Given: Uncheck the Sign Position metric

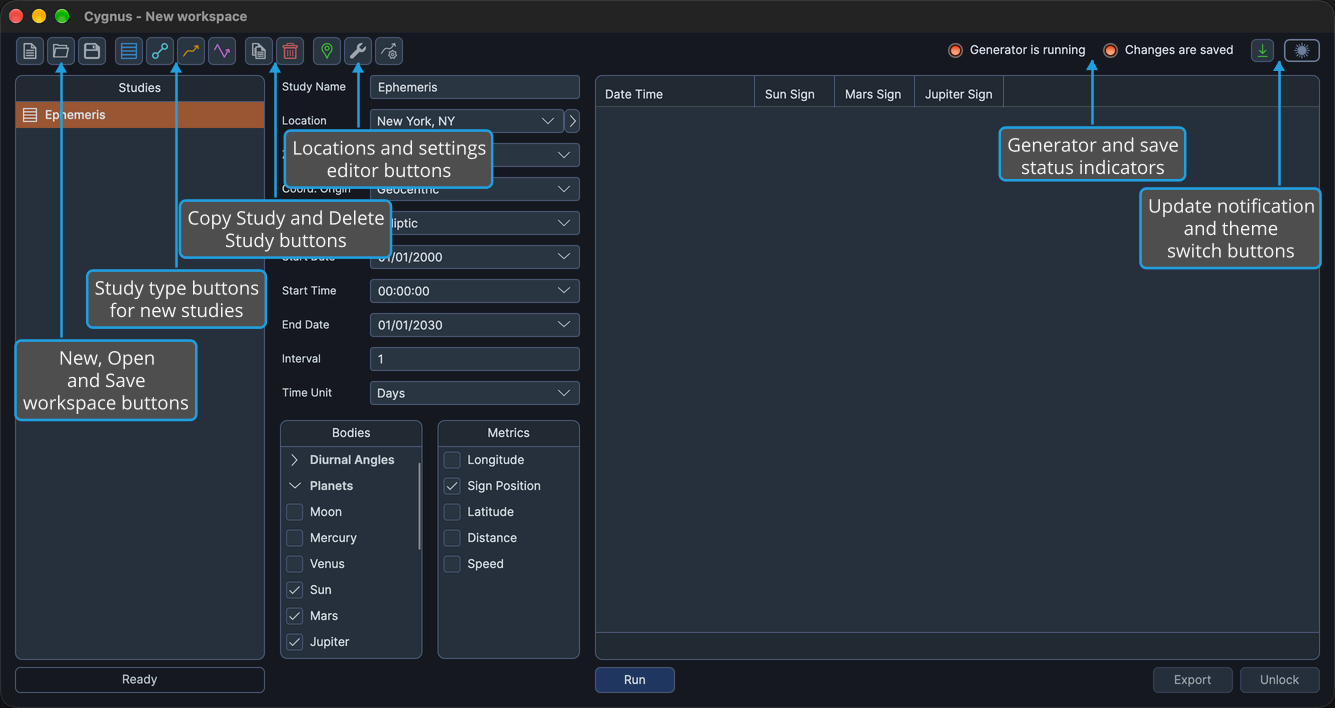Looking at the screenshot, I should tap(452, 486).
